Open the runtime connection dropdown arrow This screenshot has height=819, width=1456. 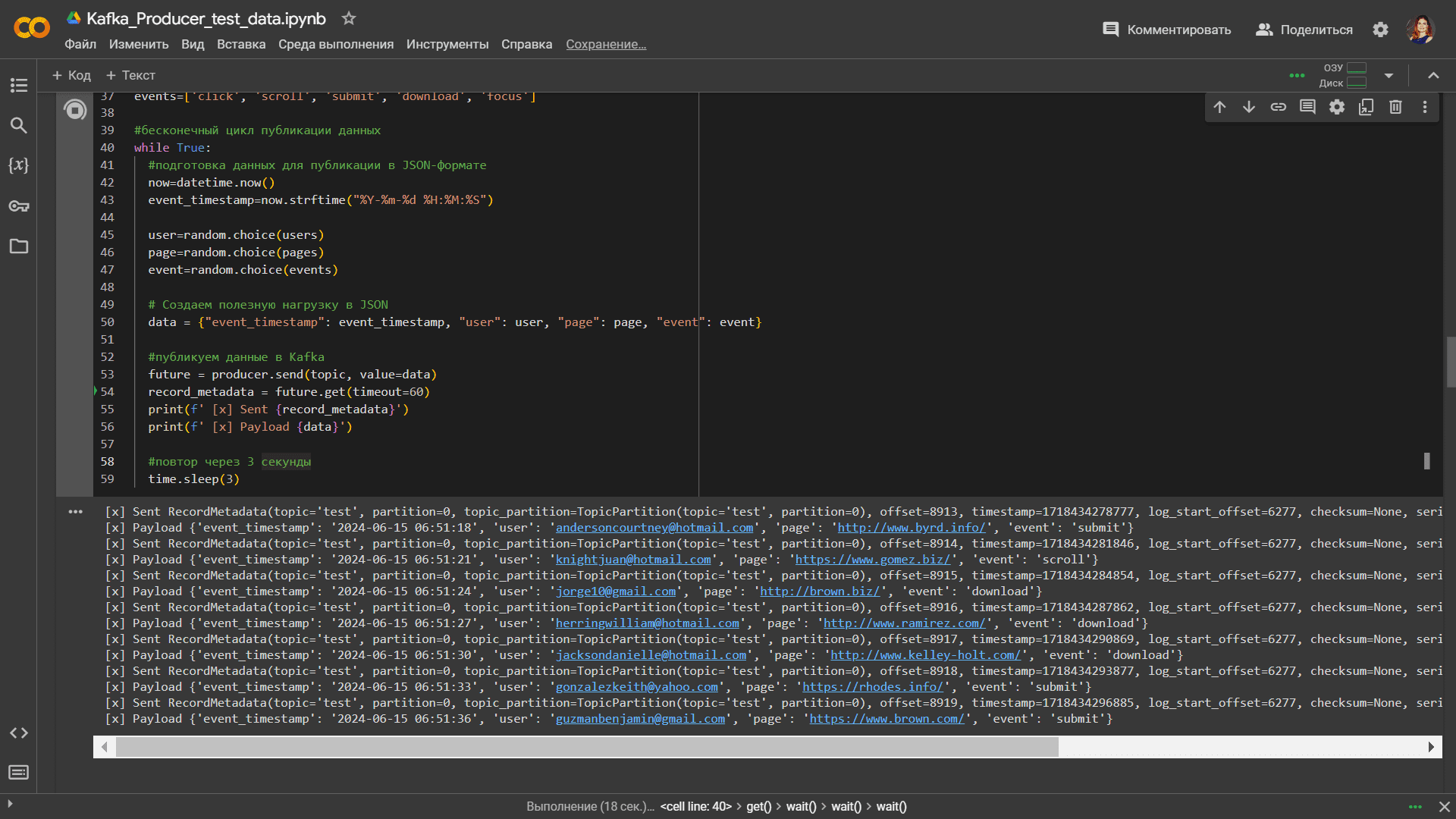pos(1389,75)
